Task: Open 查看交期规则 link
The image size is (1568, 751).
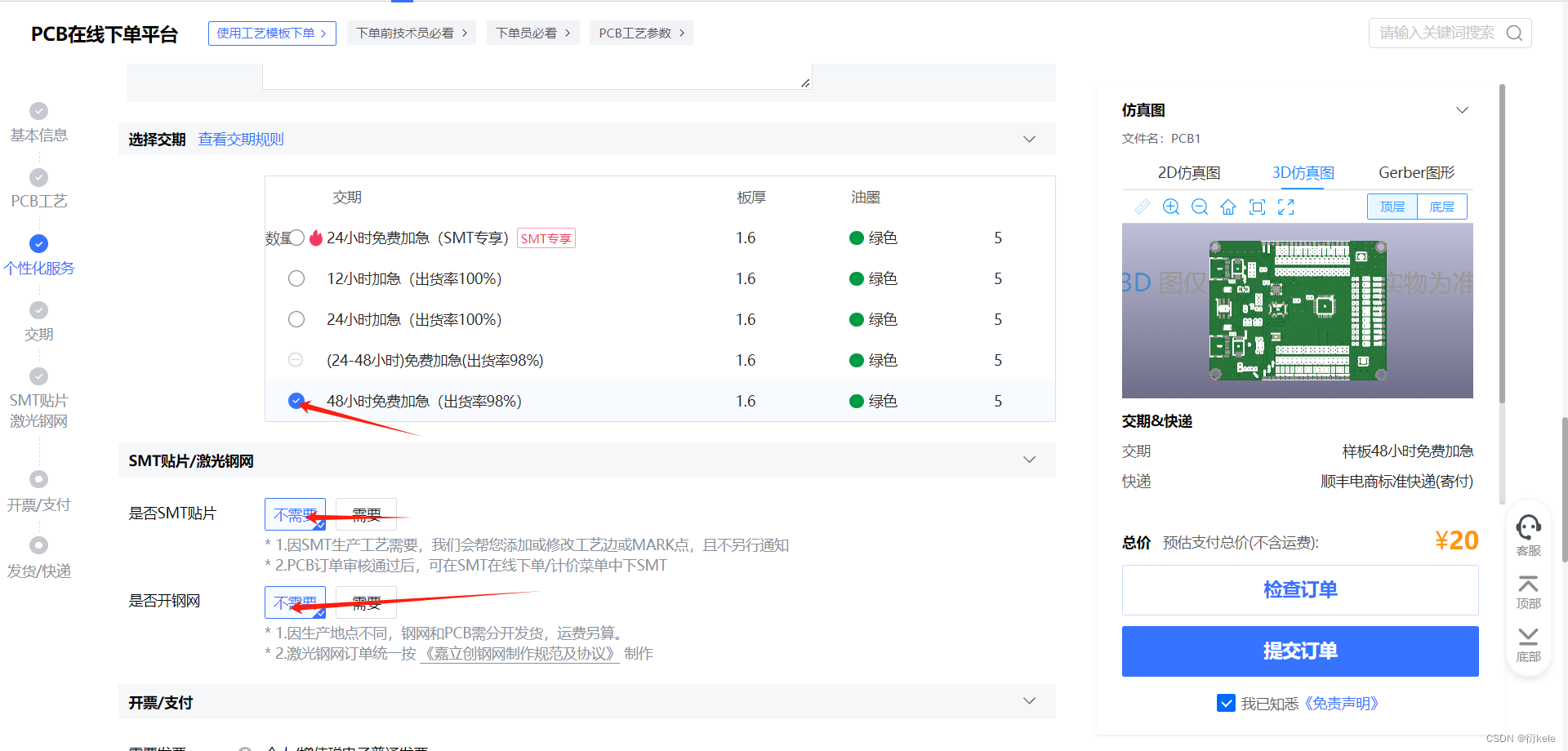Action: point(241,139)
